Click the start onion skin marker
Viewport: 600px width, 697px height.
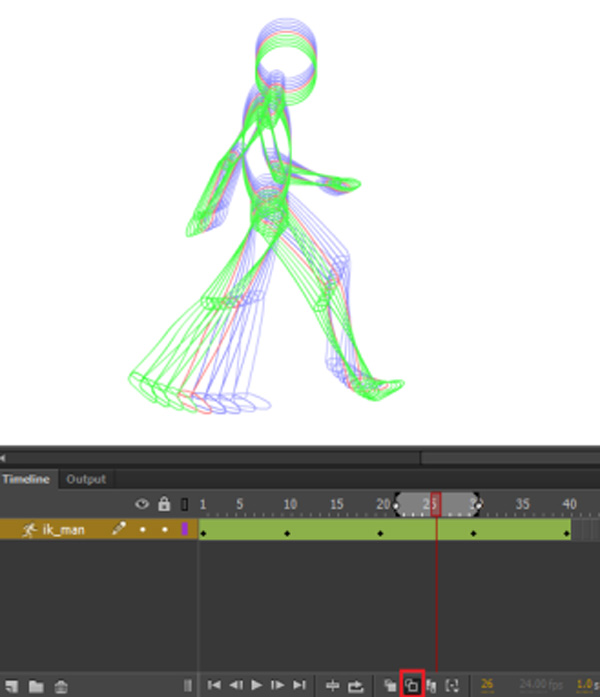pos(396,505)
